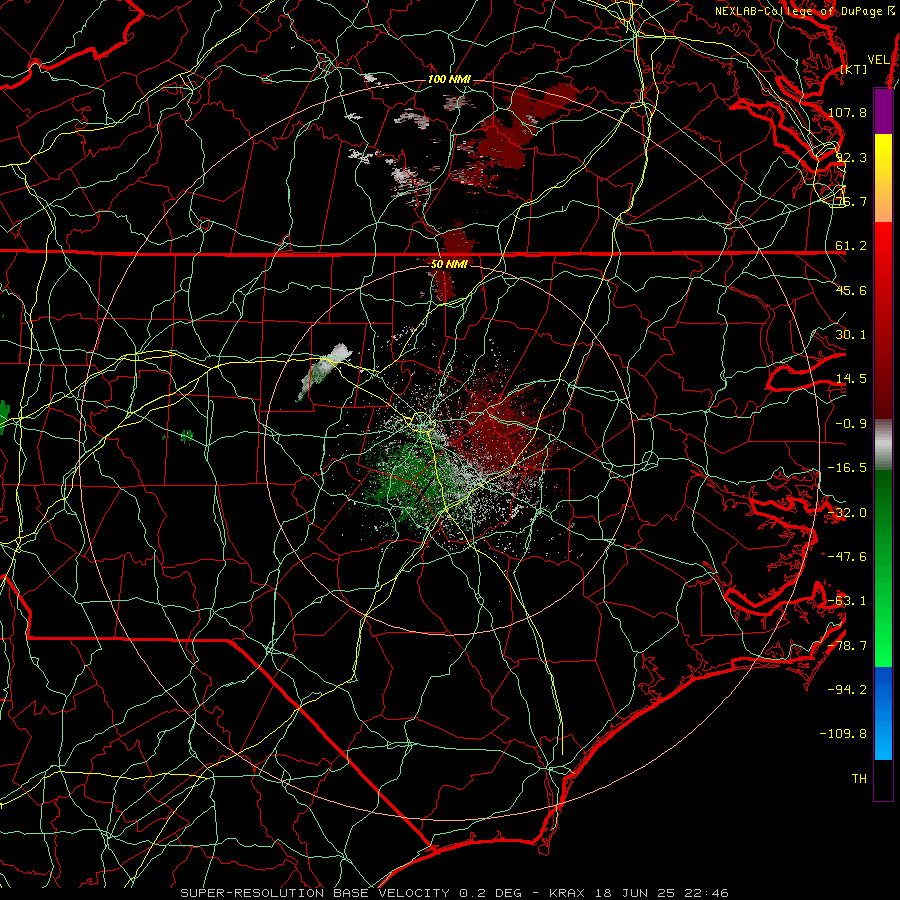Click the gray near-zero segment of color bar
The width and height of the screenshot is (900, 900).
pos(883,445)
